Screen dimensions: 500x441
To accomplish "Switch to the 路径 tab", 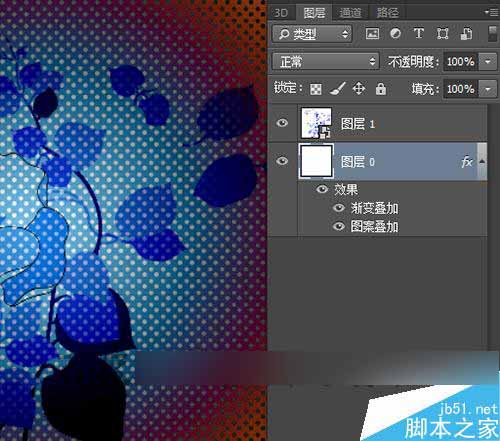I will [387, 13].
